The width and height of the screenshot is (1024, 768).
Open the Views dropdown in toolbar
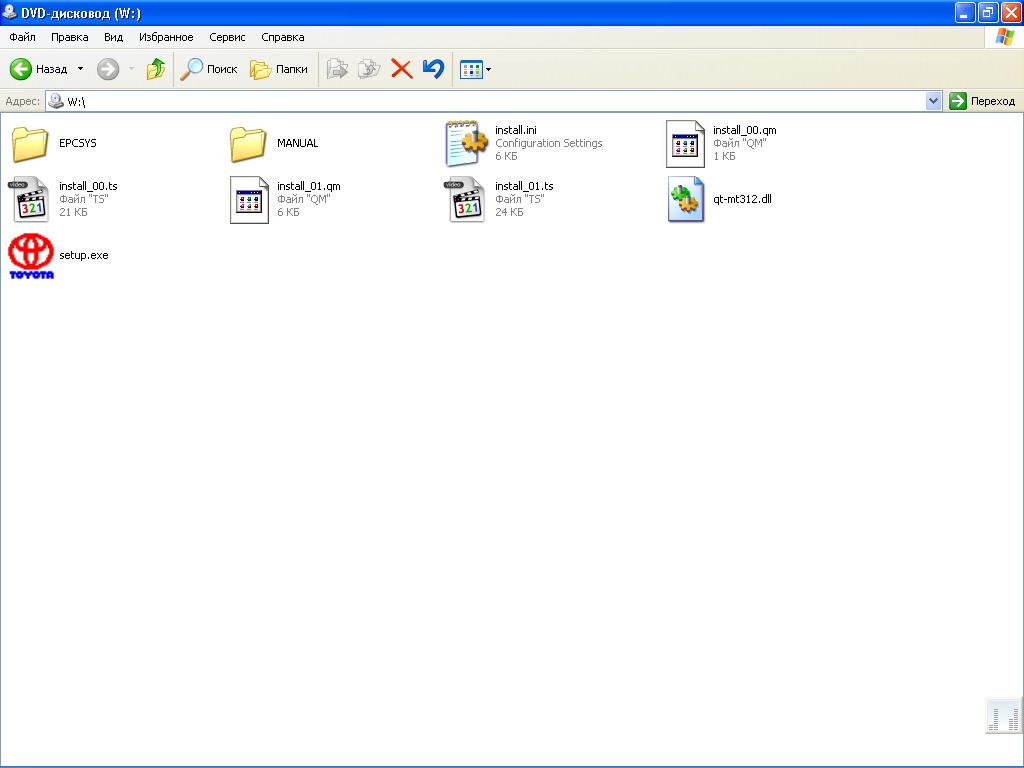(475, 69)
